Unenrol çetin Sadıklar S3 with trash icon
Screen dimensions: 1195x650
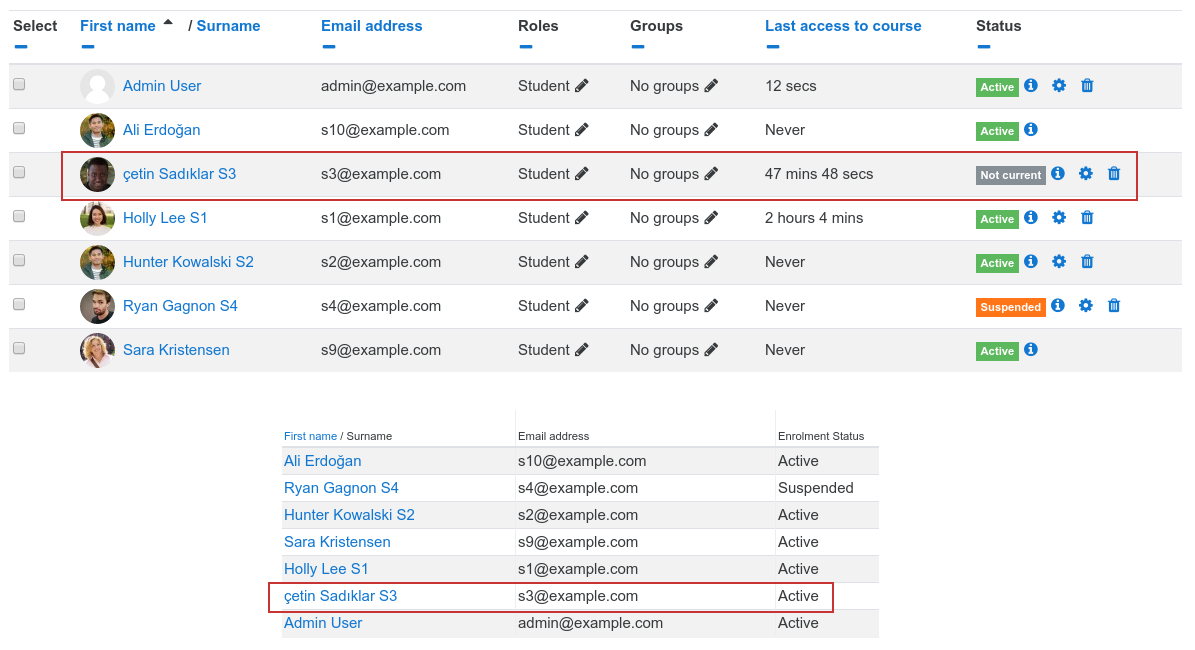coord(1114,174)
